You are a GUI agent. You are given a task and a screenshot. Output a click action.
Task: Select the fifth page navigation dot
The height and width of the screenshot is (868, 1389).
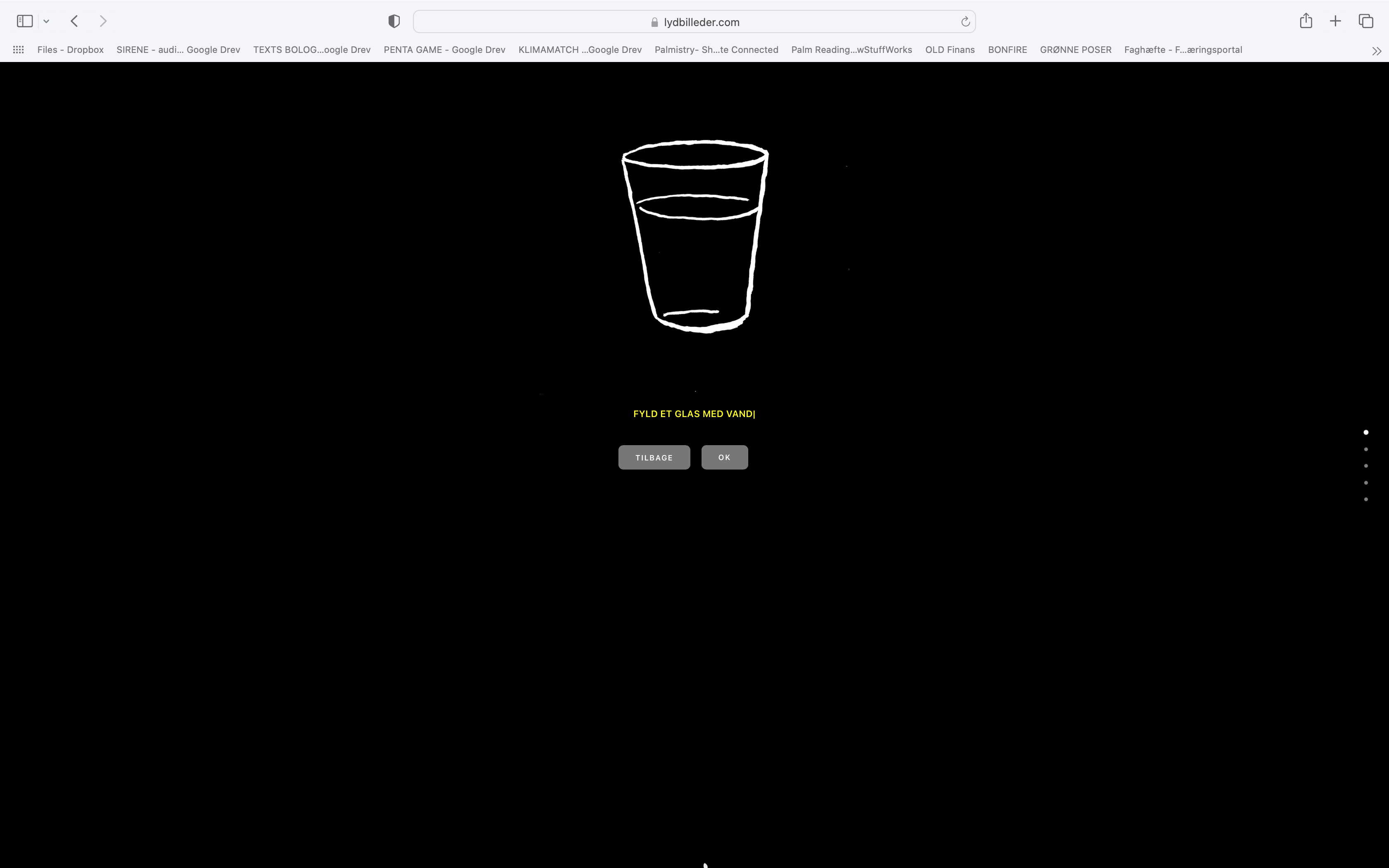[x=1366, y=499]
